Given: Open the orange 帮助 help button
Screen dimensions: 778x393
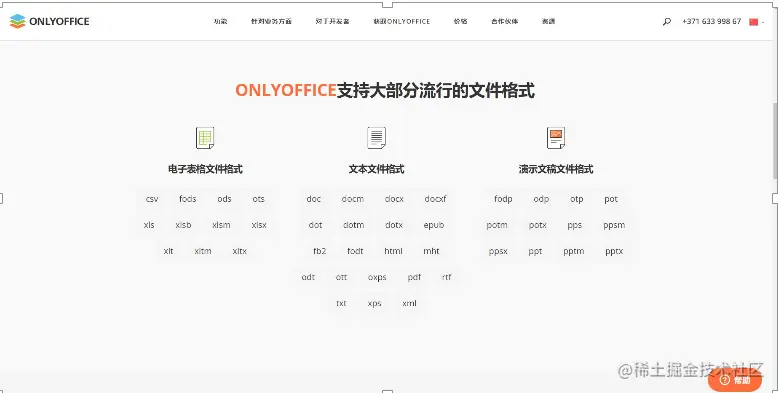Looking at the screenshot, I should [x=735, y=380].
